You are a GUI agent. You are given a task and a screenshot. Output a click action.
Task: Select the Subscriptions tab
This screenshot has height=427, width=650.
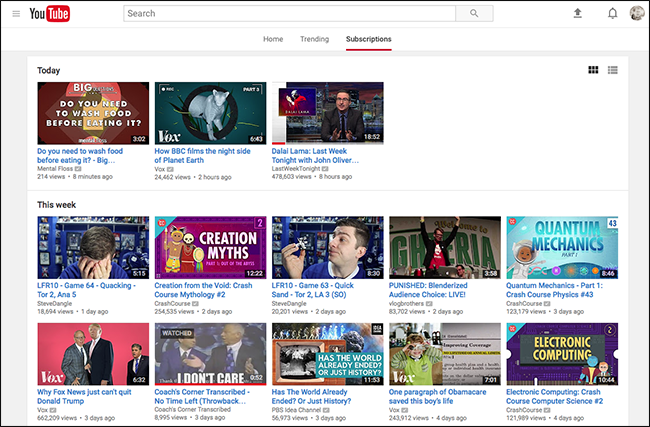click(369, 39)
